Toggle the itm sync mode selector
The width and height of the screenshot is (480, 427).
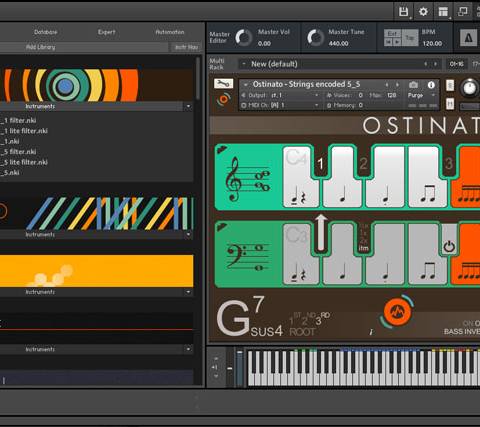364,248
